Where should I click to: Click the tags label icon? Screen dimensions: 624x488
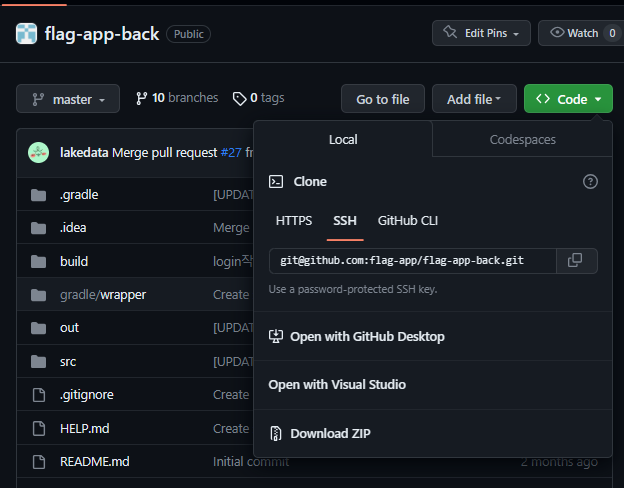(x=239, y=99)
